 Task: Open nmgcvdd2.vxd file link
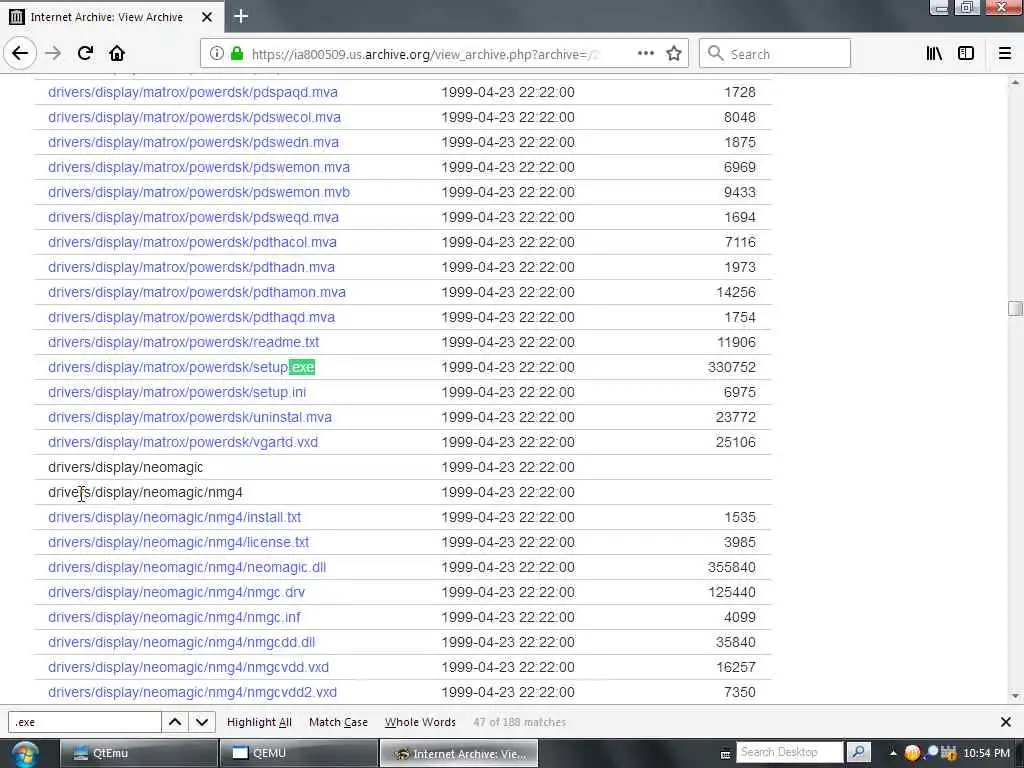click(193, 692)
